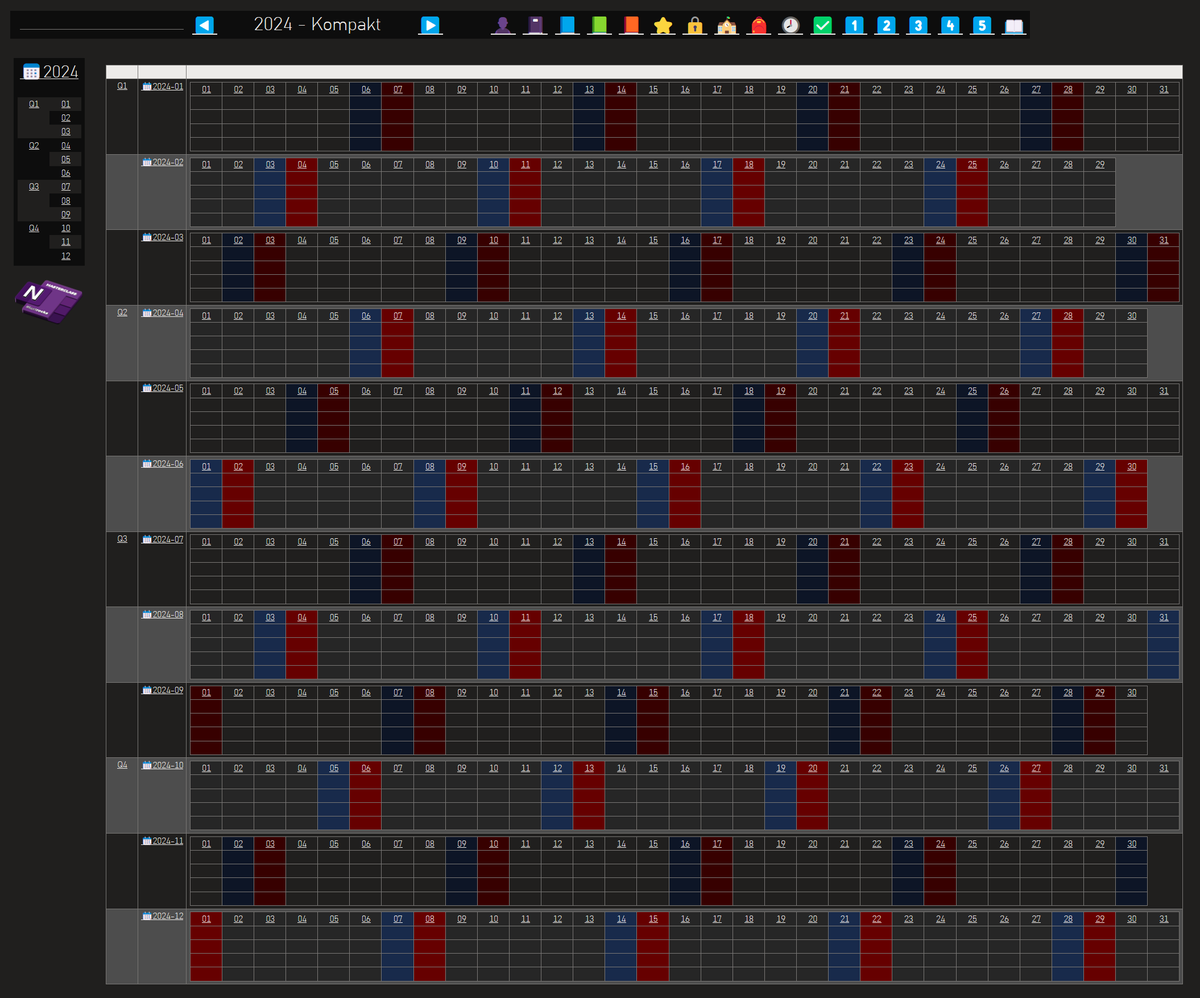
Task: Click the purple OneNote Masterclass logo
Action: coord(49,301)
